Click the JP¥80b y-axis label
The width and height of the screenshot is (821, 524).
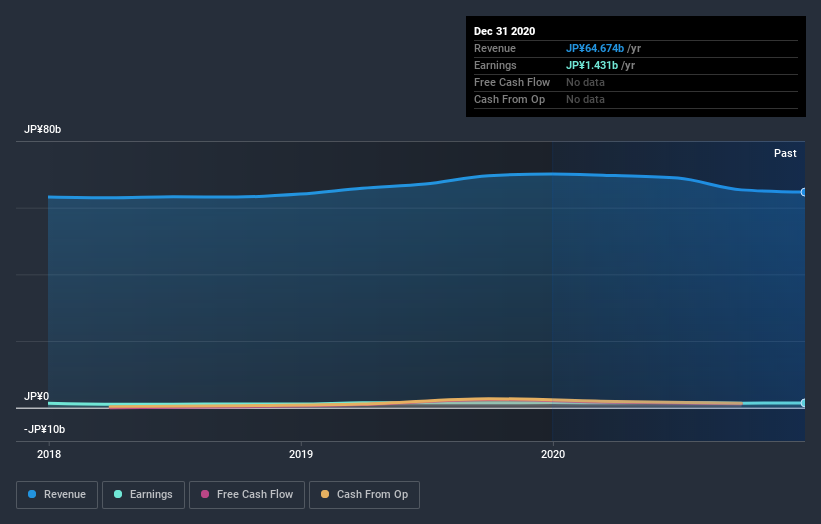point(42,129)
